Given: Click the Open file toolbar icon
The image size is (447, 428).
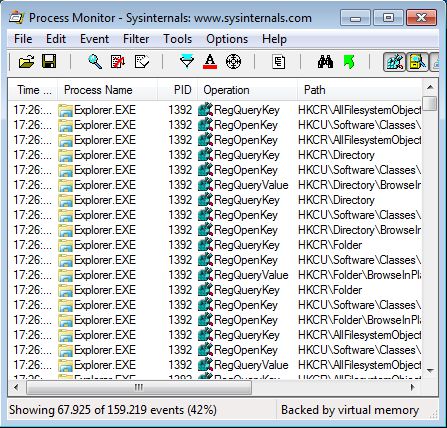Looking at the screenshot, I should (26, 62).
